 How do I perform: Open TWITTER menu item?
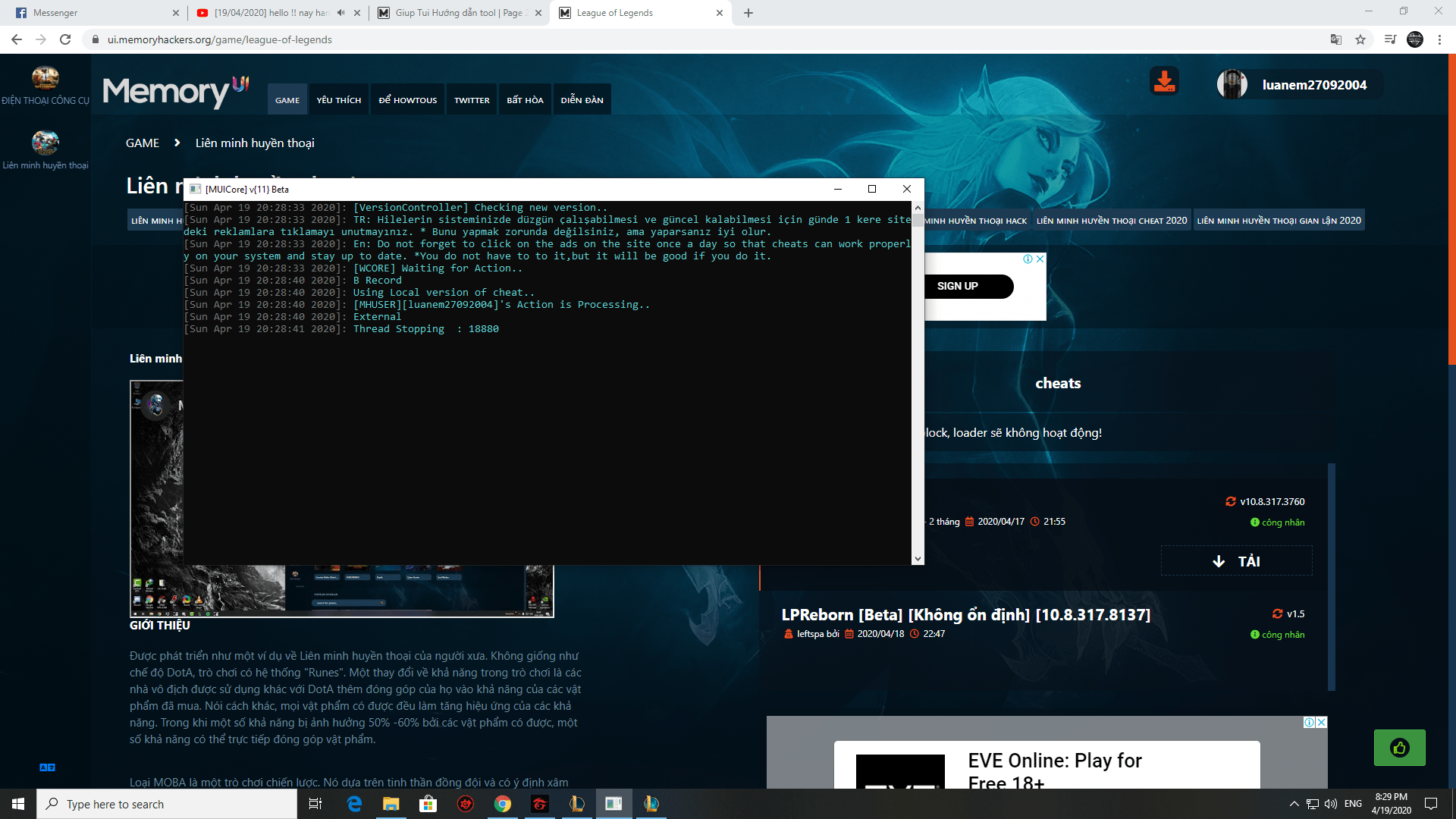coord(472,100)
